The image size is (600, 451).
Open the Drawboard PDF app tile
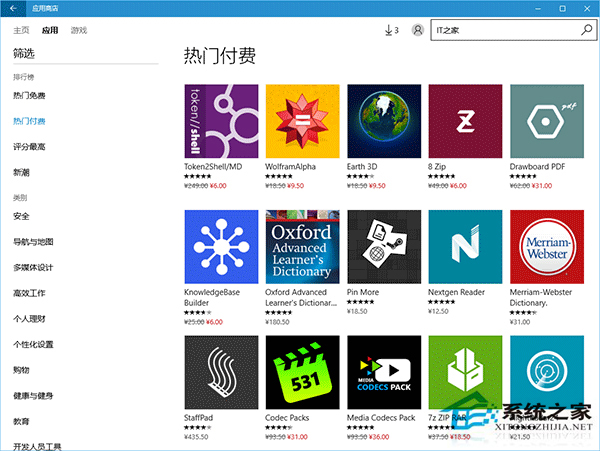tap(547, 121)
